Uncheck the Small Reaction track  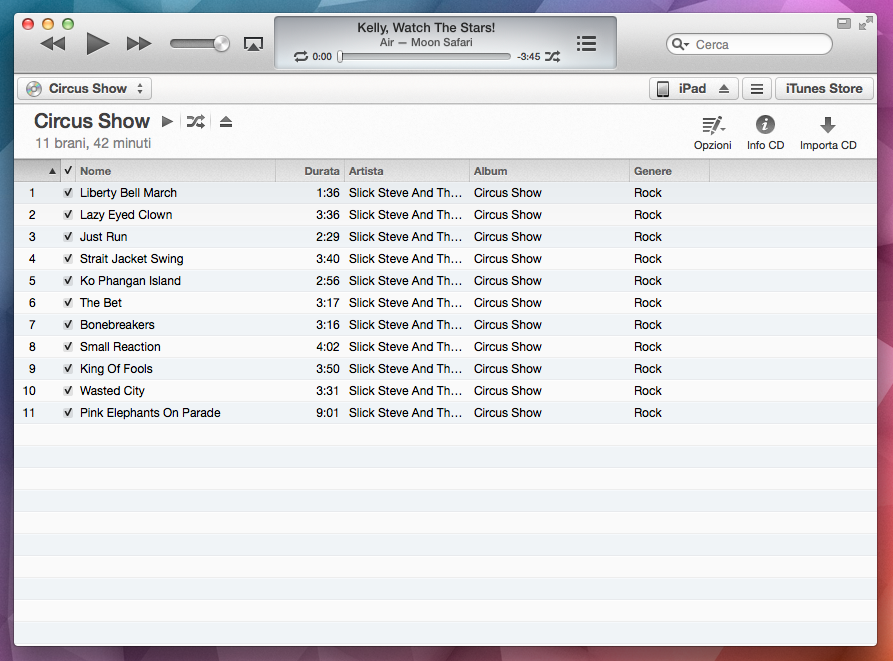coord(68,347)
